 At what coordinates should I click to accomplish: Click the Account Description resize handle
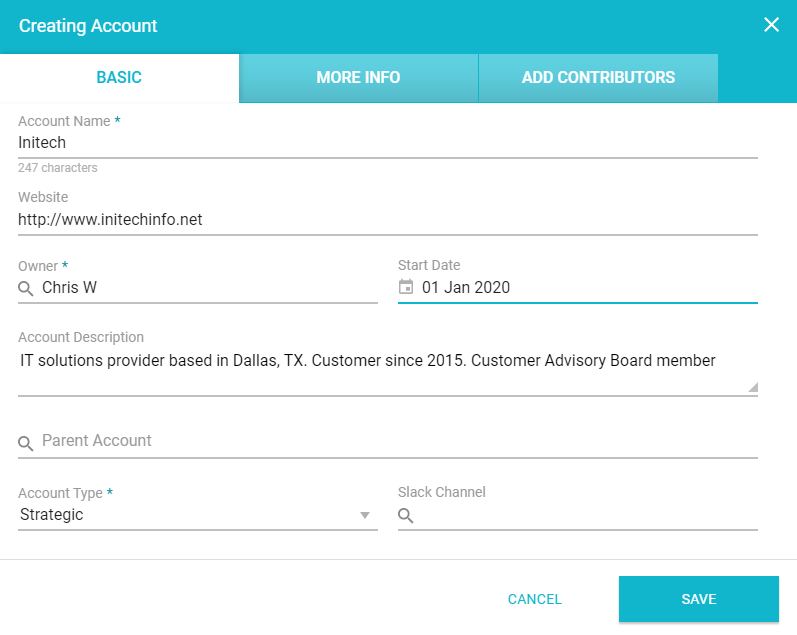tap(752, 387)
